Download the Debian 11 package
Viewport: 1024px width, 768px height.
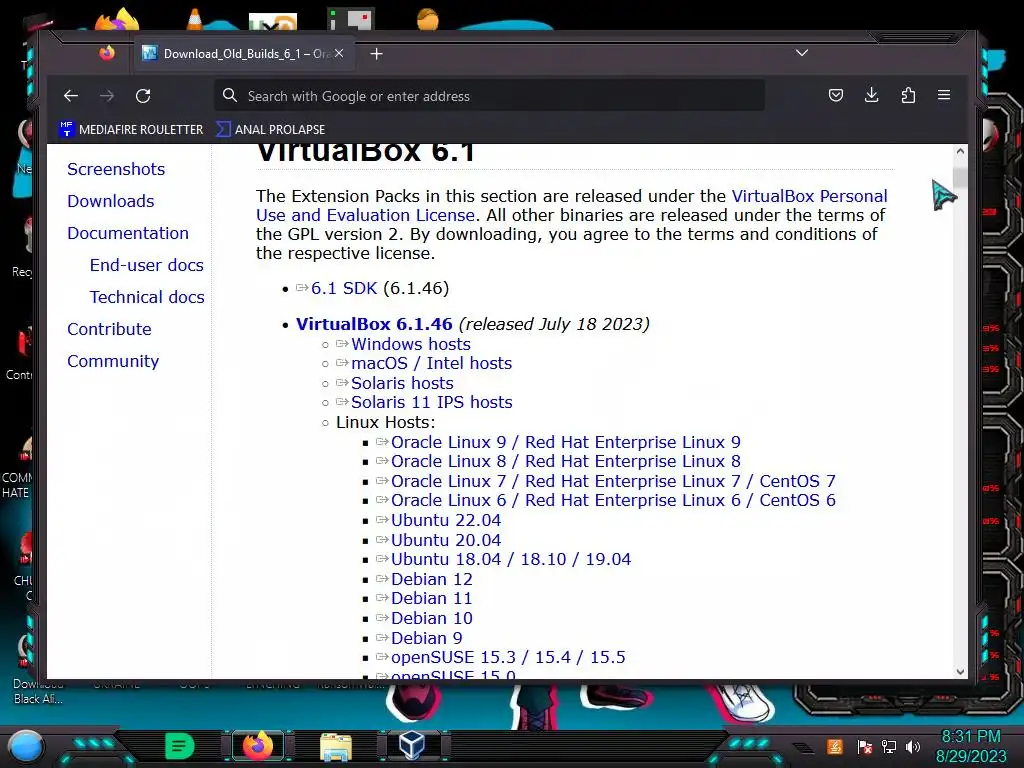point(432,598)
